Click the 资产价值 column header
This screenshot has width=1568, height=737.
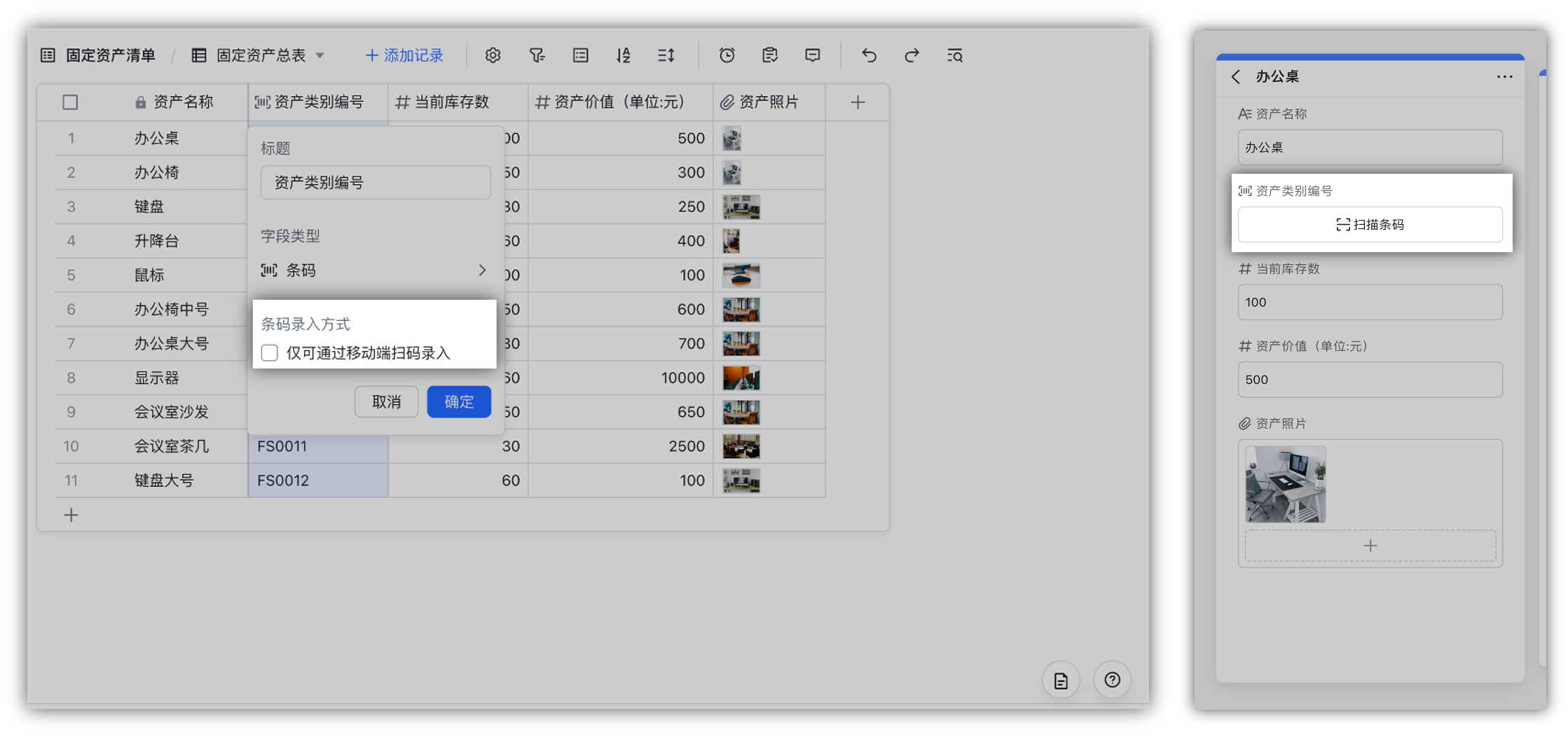pos(619,102)
